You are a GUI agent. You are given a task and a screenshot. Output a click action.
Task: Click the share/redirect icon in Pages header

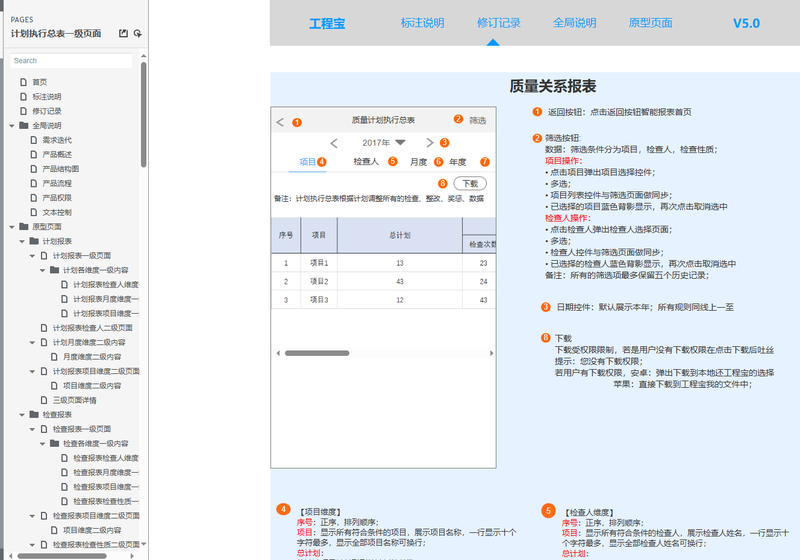pyautogui.click(x=138, y=33)
